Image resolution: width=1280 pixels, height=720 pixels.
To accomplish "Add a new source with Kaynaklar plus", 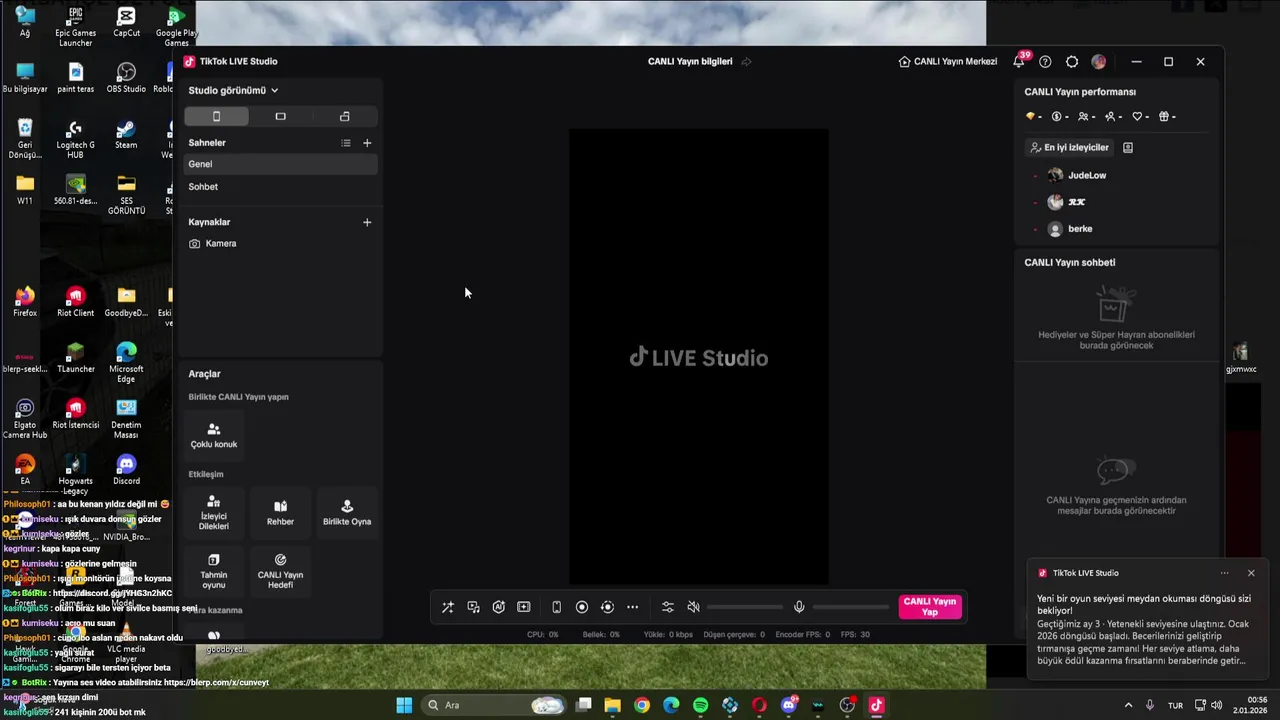I will 367,222.
